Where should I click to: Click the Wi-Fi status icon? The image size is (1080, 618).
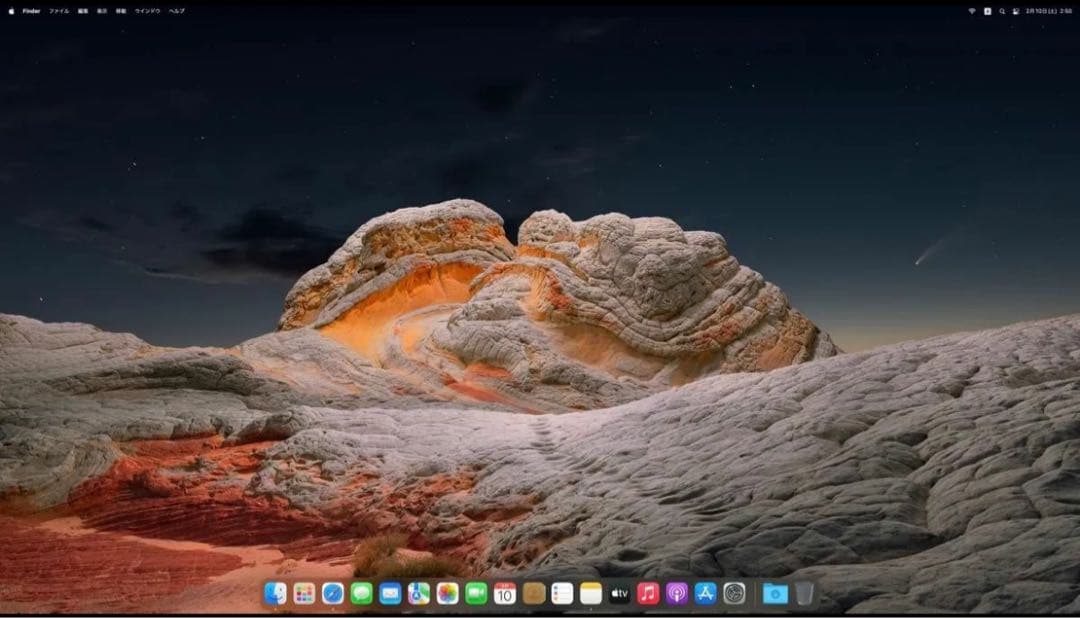(972, 10)
